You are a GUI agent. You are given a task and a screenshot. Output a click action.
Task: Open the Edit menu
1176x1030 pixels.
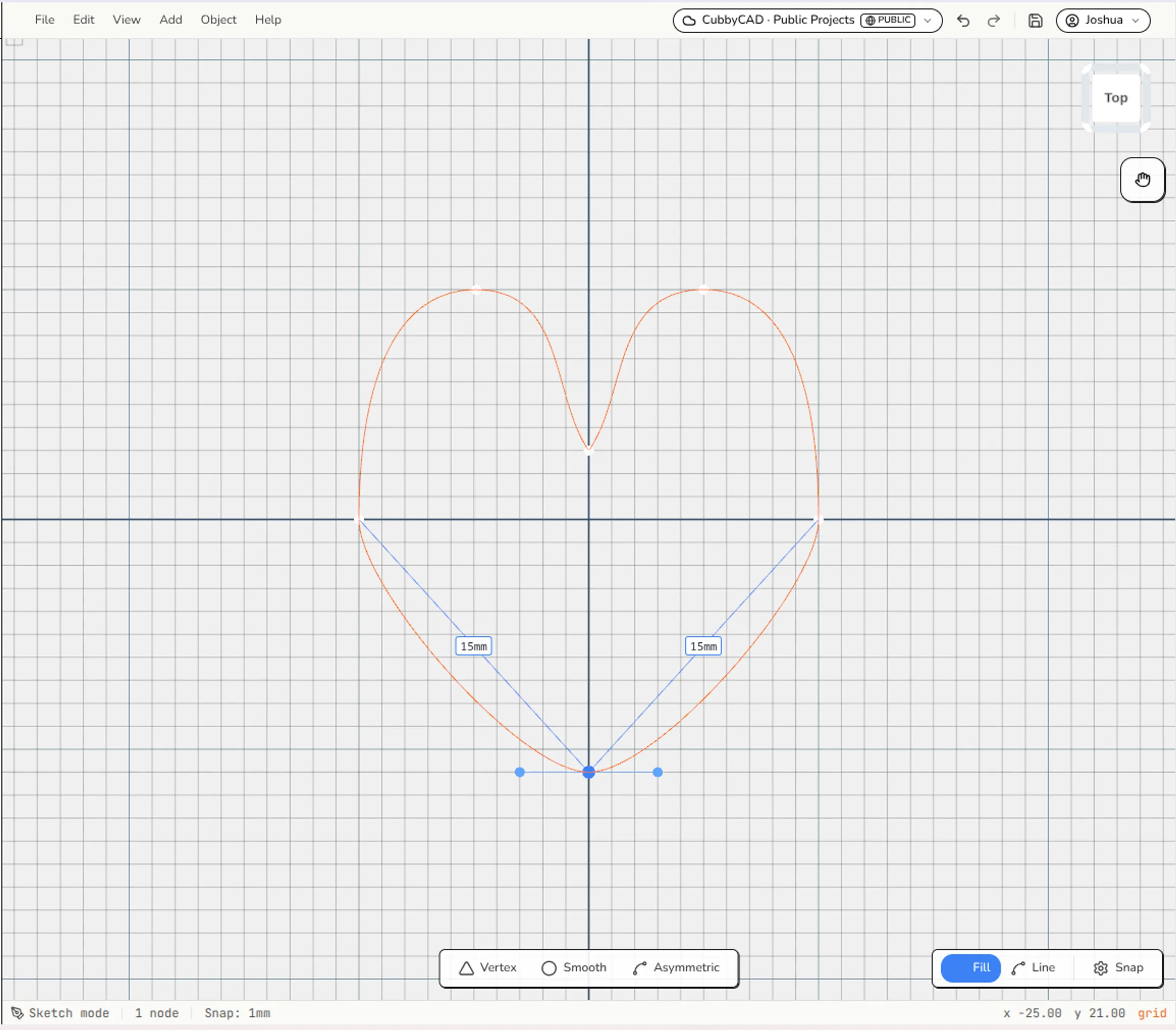(83, 19)
